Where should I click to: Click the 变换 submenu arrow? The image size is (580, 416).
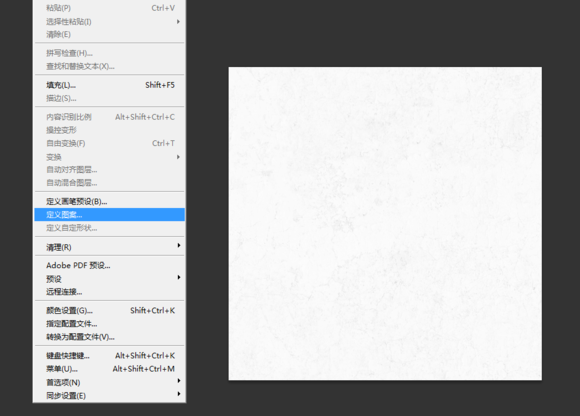pyautogui.click(x=179, y=157)
